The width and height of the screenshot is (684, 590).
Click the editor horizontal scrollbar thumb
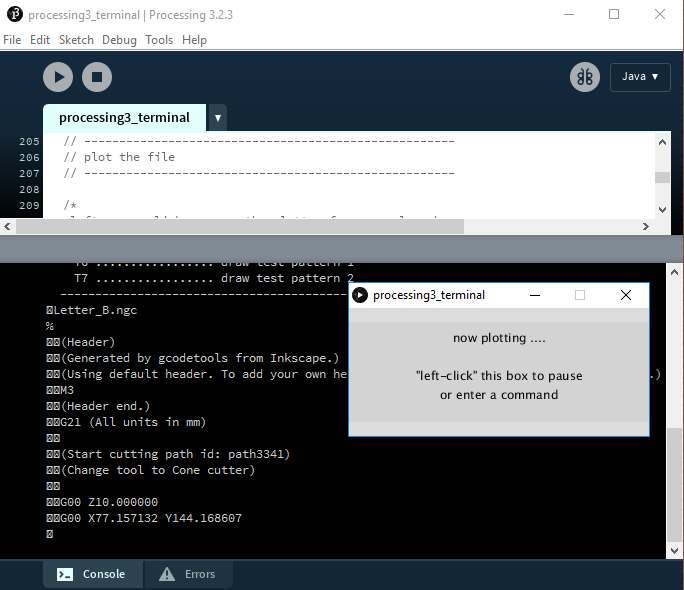coord(240,226)
